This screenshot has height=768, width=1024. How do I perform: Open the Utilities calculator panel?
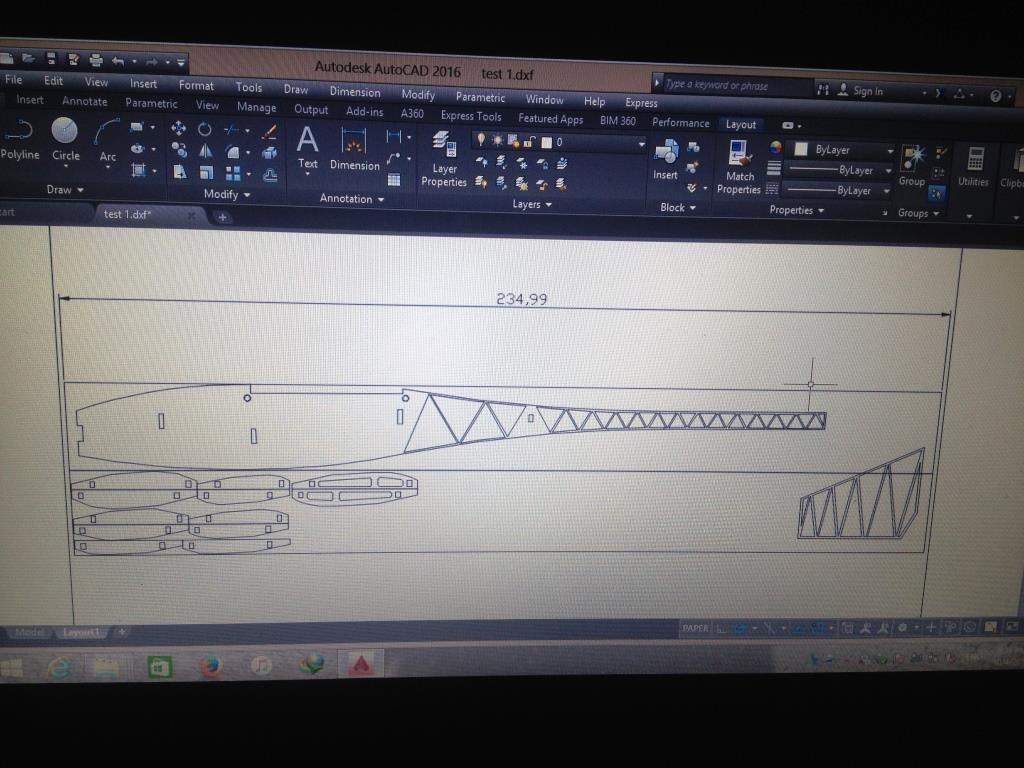[974, 167]
